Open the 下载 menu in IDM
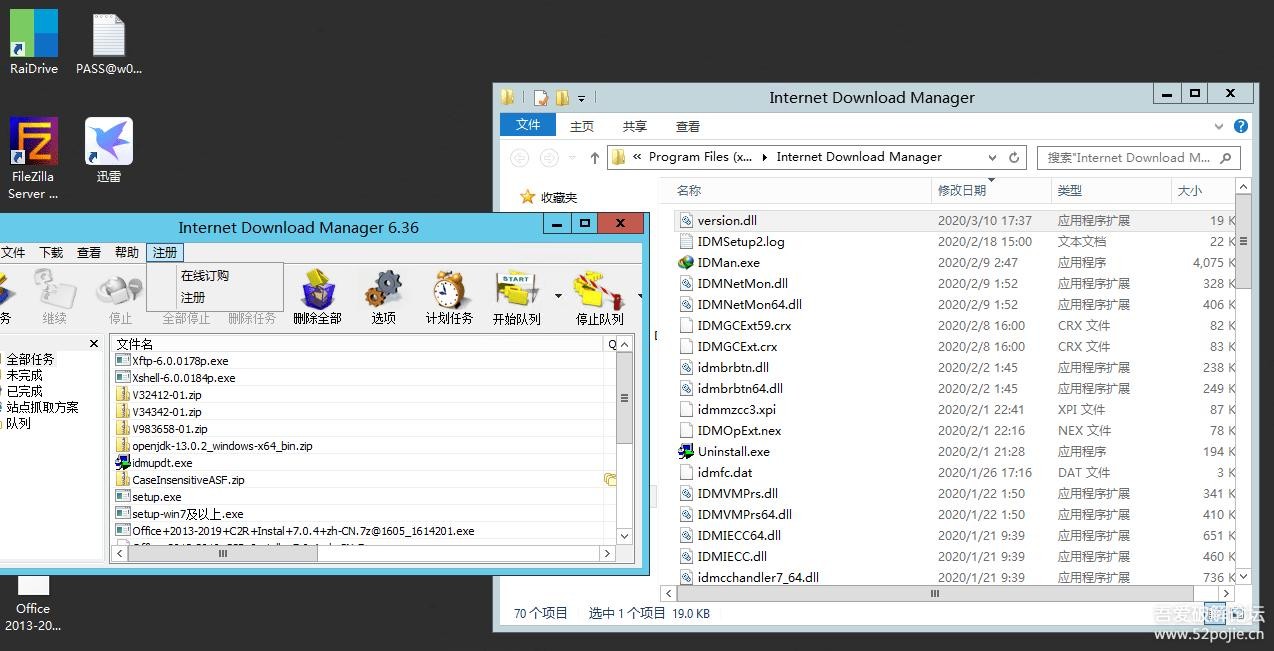The width and height of the screenshot is (1274, 651). 51,253
